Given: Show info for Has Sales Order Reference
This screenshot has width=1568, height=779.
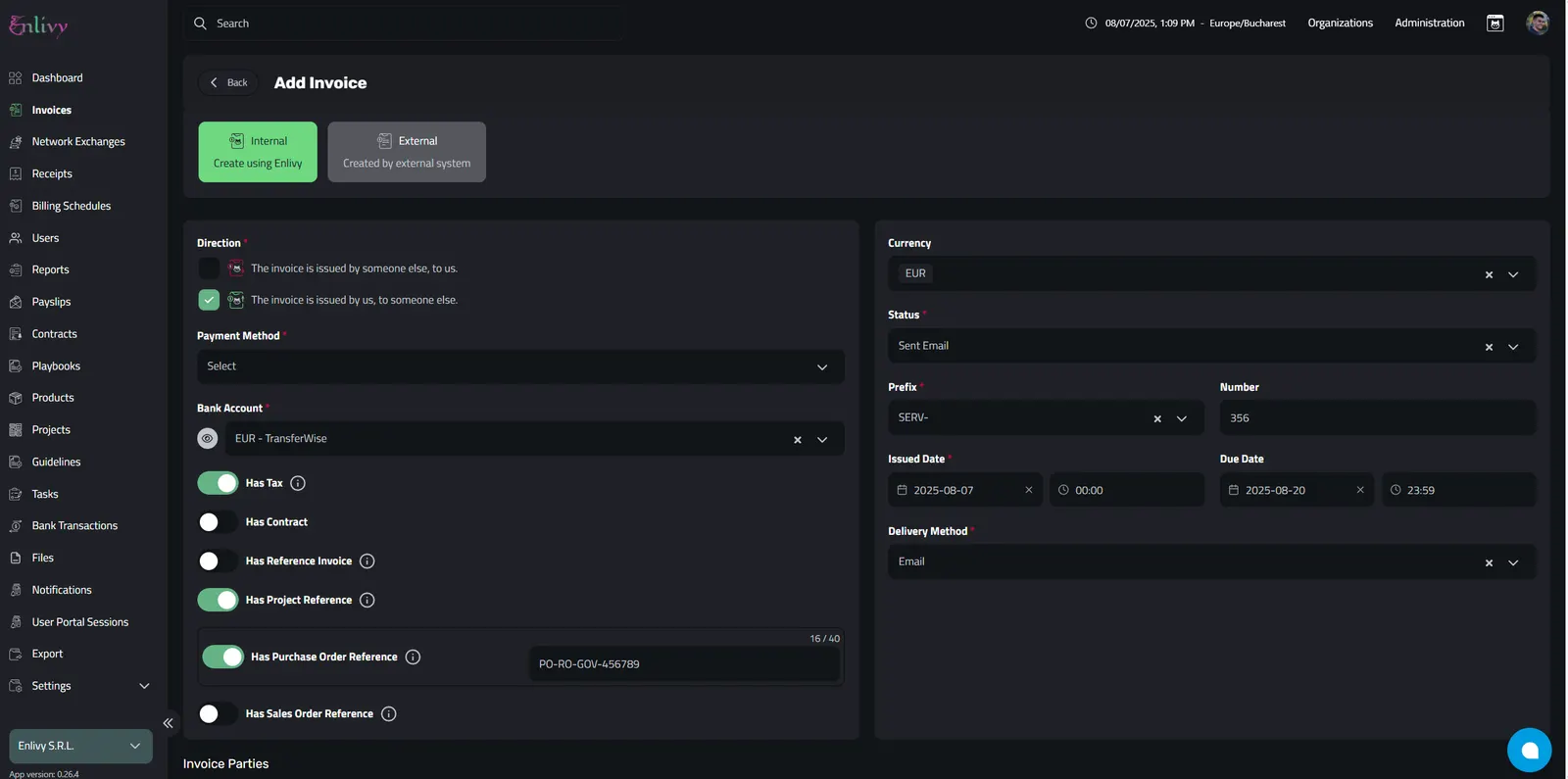Looking at the screenshot, I should coord(388,714).
